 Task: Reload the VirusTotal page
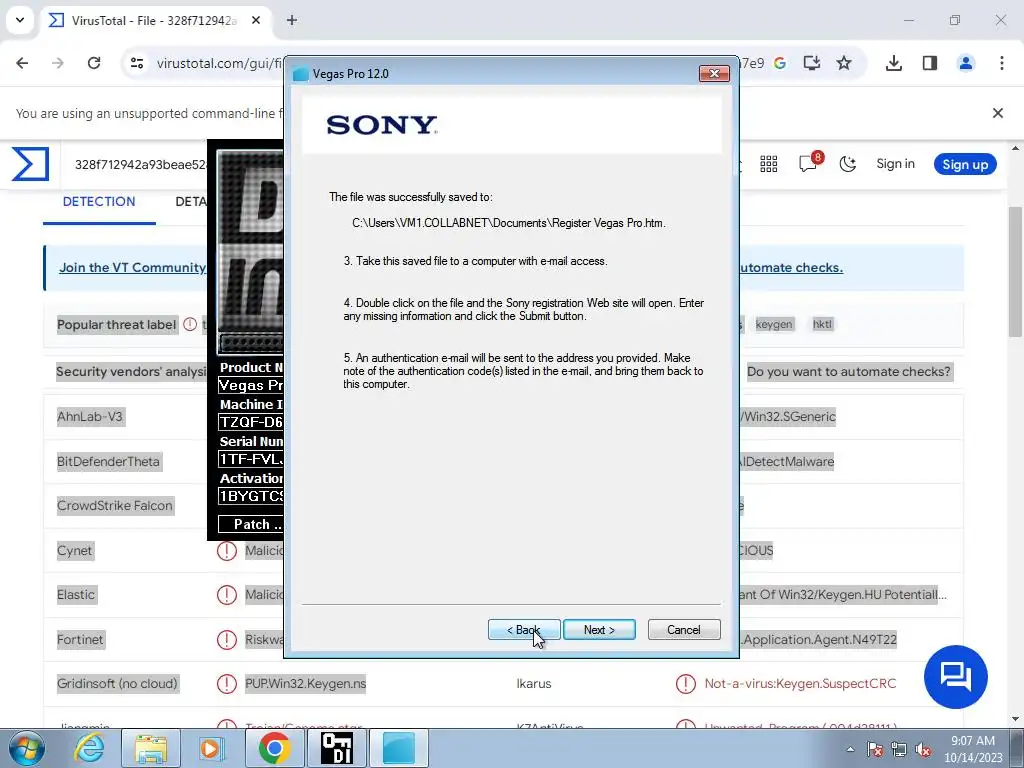(94, 63)
